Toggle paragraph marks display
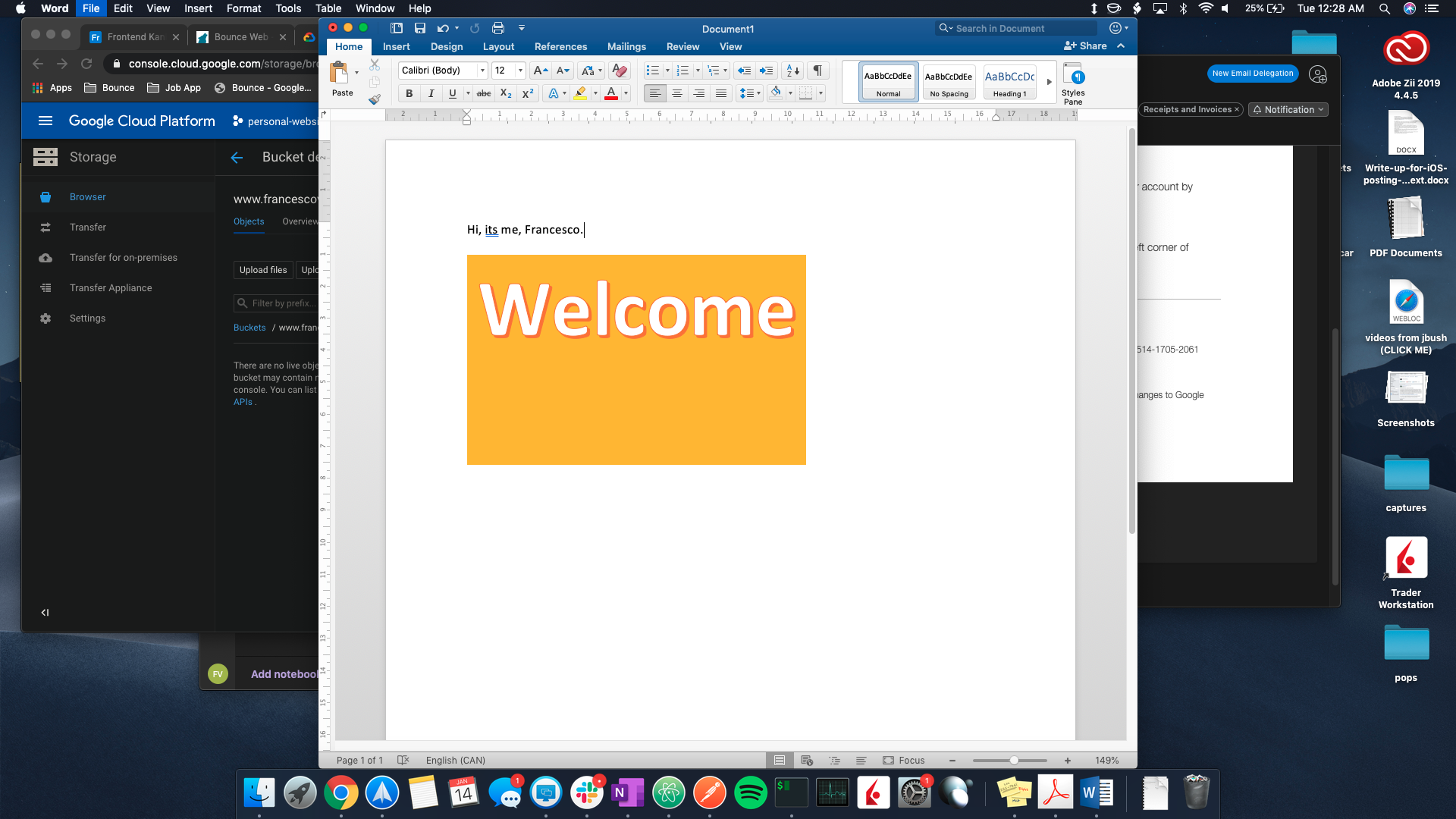 point(817,71)
